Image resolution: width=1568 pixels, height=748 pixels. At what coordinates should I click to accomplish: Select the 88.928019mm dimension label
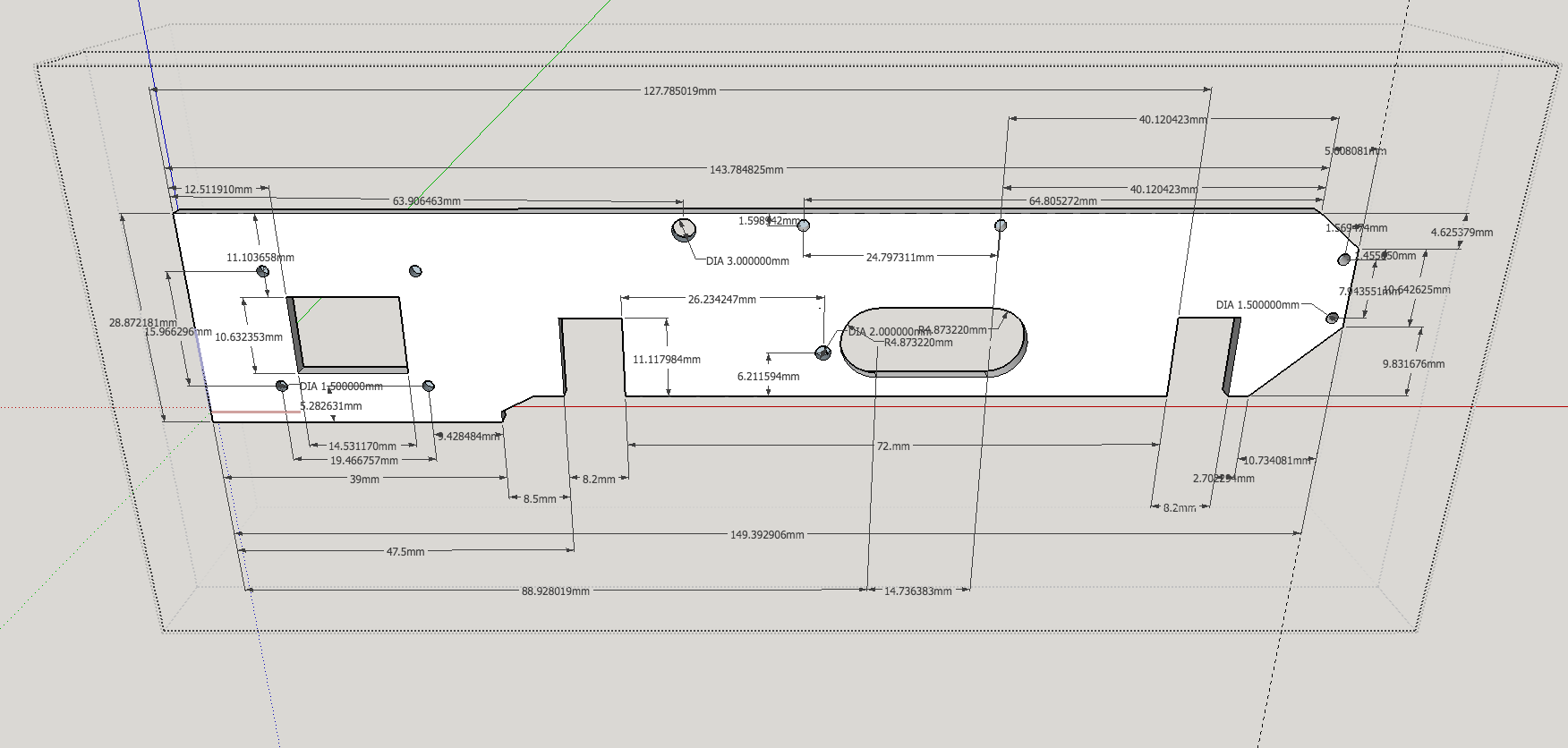tap(556, 591)
